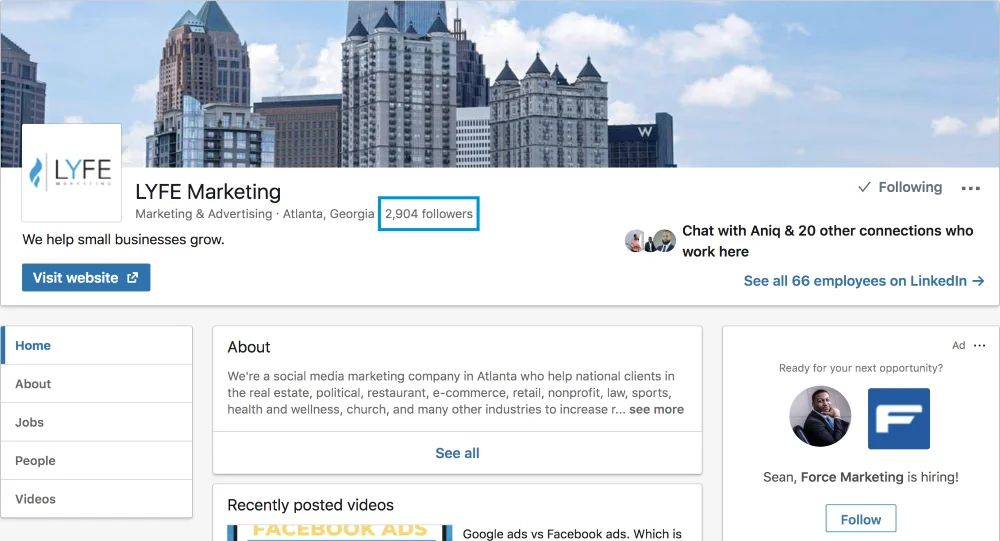Click the 2,904 followers count
Screen dimensions: 1000x541
click(429, 214)
